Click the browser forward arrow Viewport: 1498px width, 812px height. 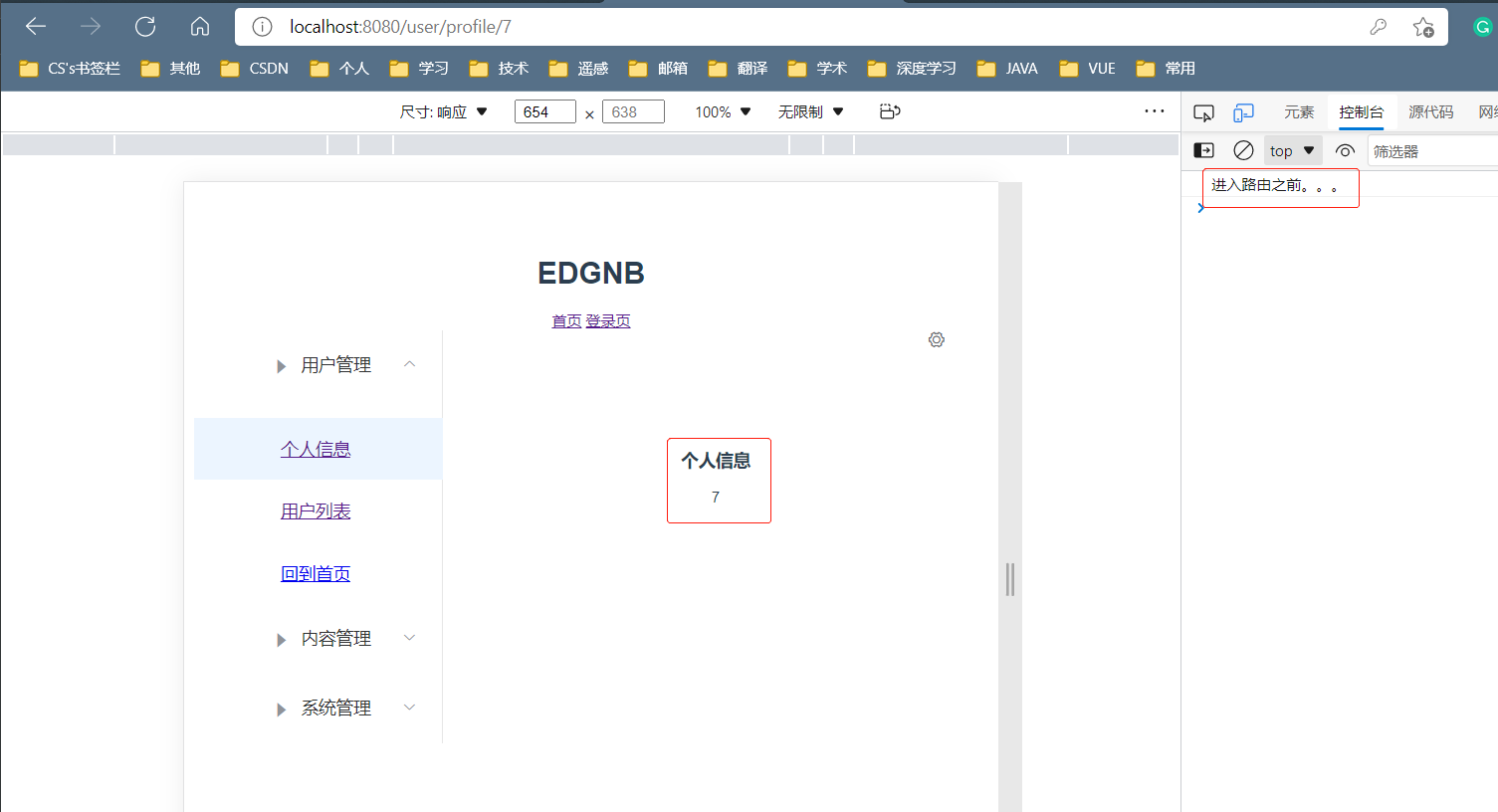[x=91, y=27]
